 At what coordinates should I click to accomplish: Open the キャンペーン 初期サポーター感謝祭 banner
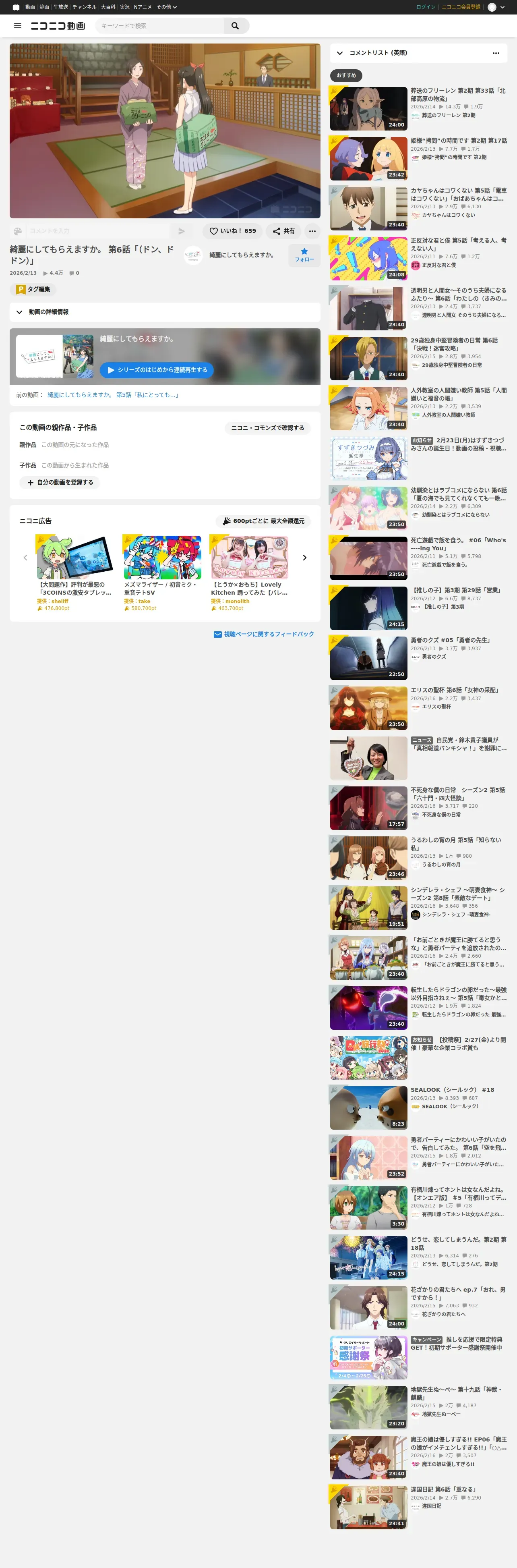(x=368, y=1357)
